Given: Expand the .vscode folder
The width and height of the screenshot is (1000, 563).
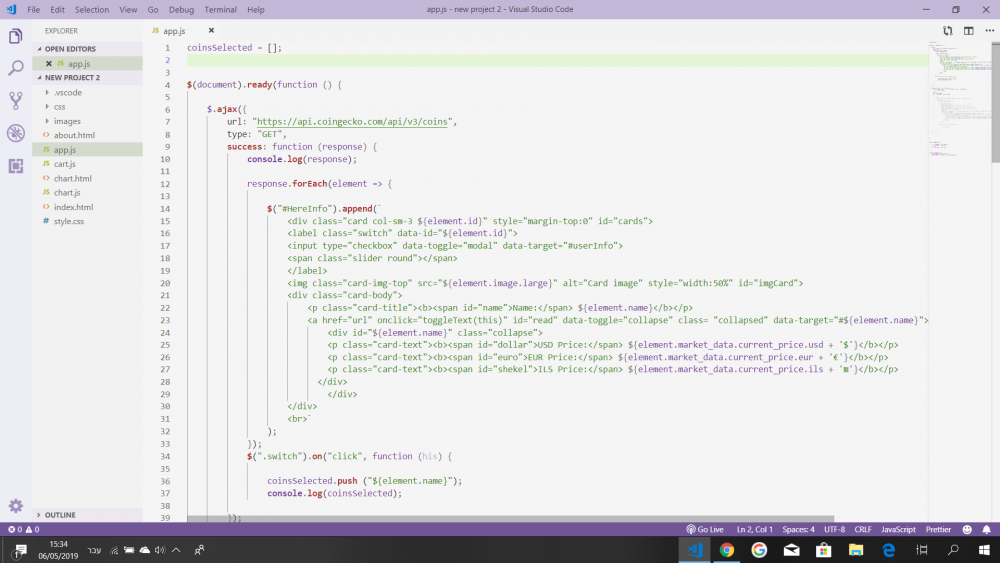Looking at the screenshot, I should pyautogui.click(x=47, y=92).
